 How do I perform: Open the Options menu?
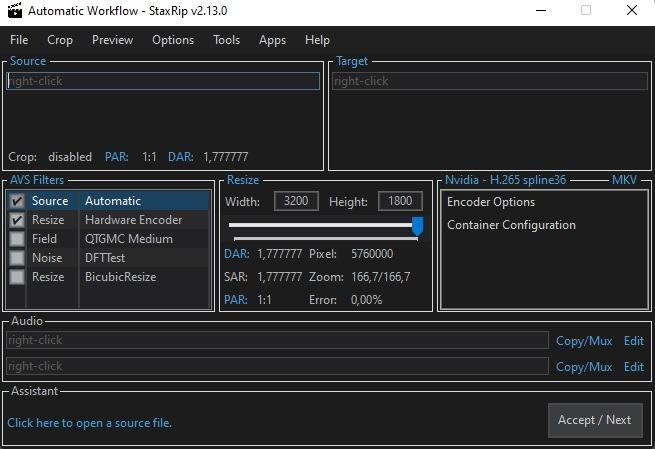pyautogui.click(x=173, y=40)
